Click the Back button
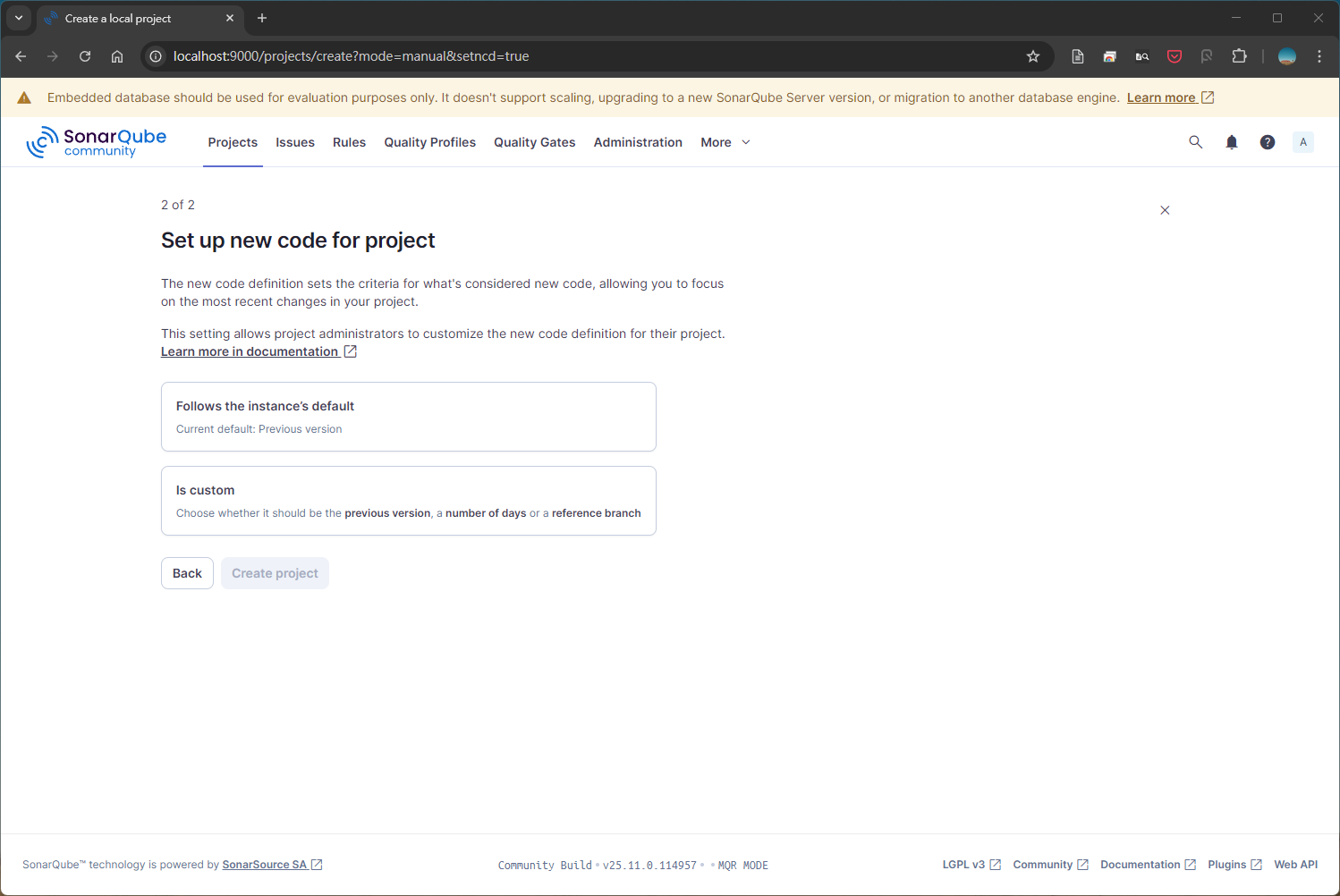The image size is (1340, 896). click(187, 573)
